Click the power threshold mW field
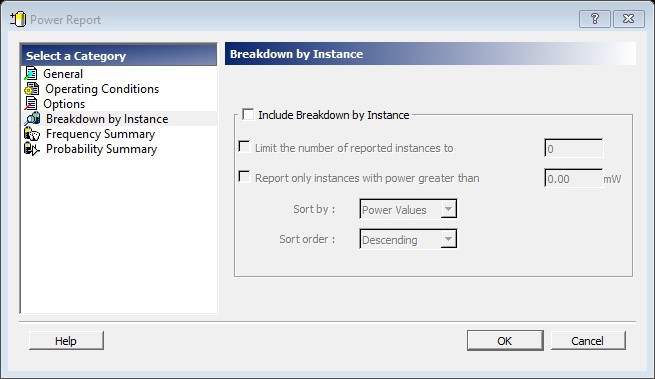 coord(574,178)
